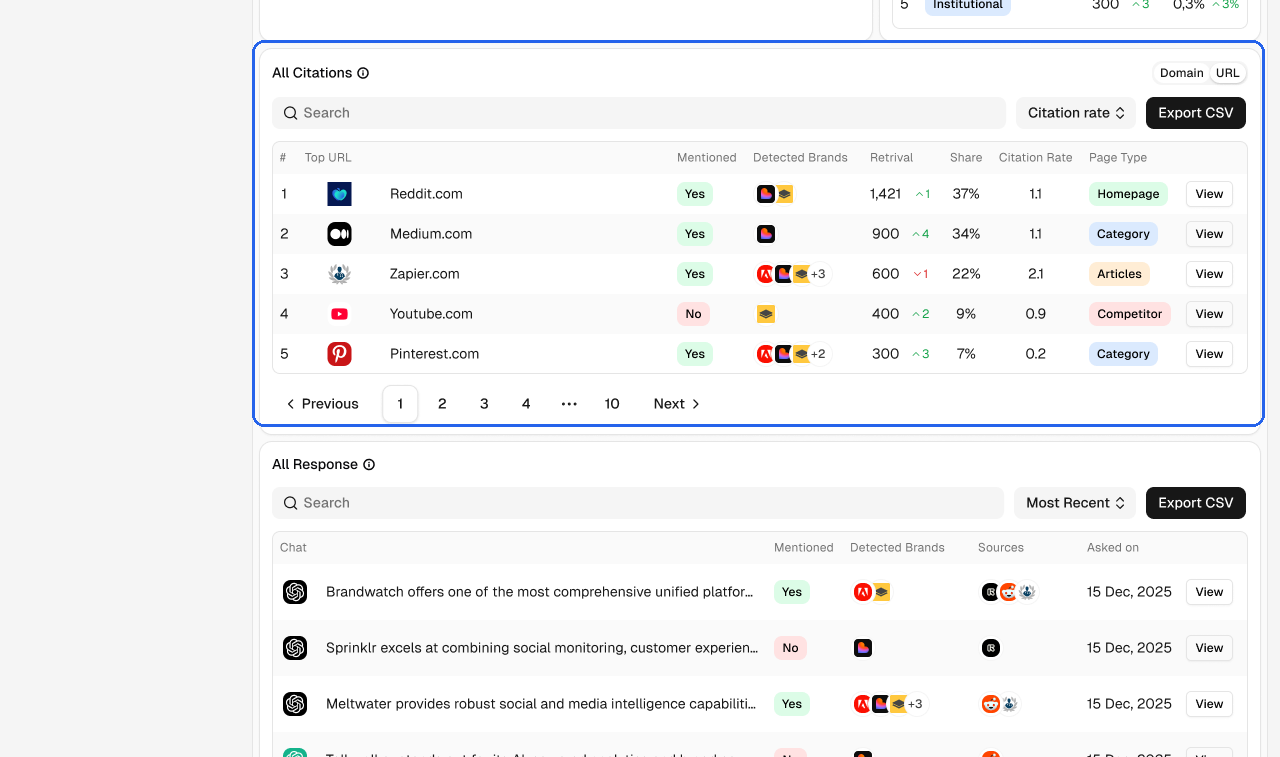1280x757 pixels.
Task: View details for Medium.com citation
Action: pos(1209,234)
